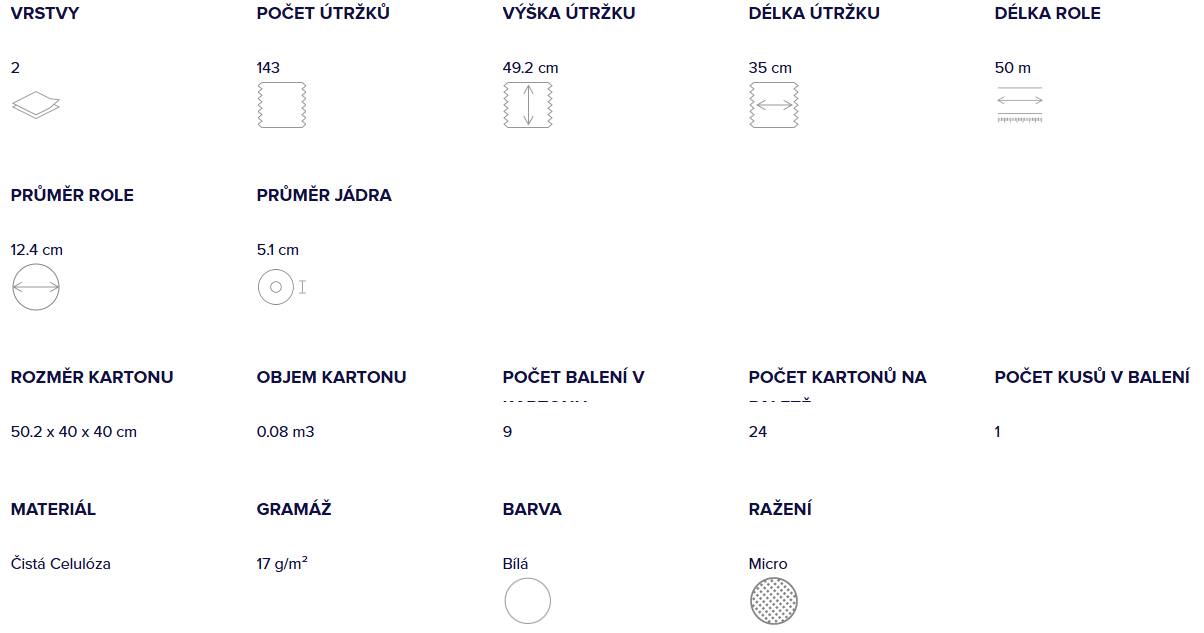Click the sheet length icon with horizontal arrow
This screenshot has width=1204, height=633.
pos(774,105)
